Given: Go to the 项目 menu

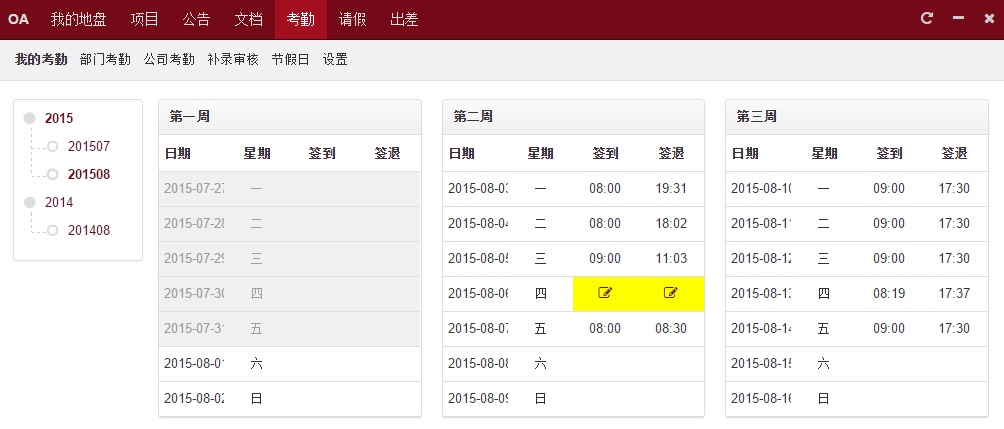Looking at the screenshot, I should [x=145, y=19].
